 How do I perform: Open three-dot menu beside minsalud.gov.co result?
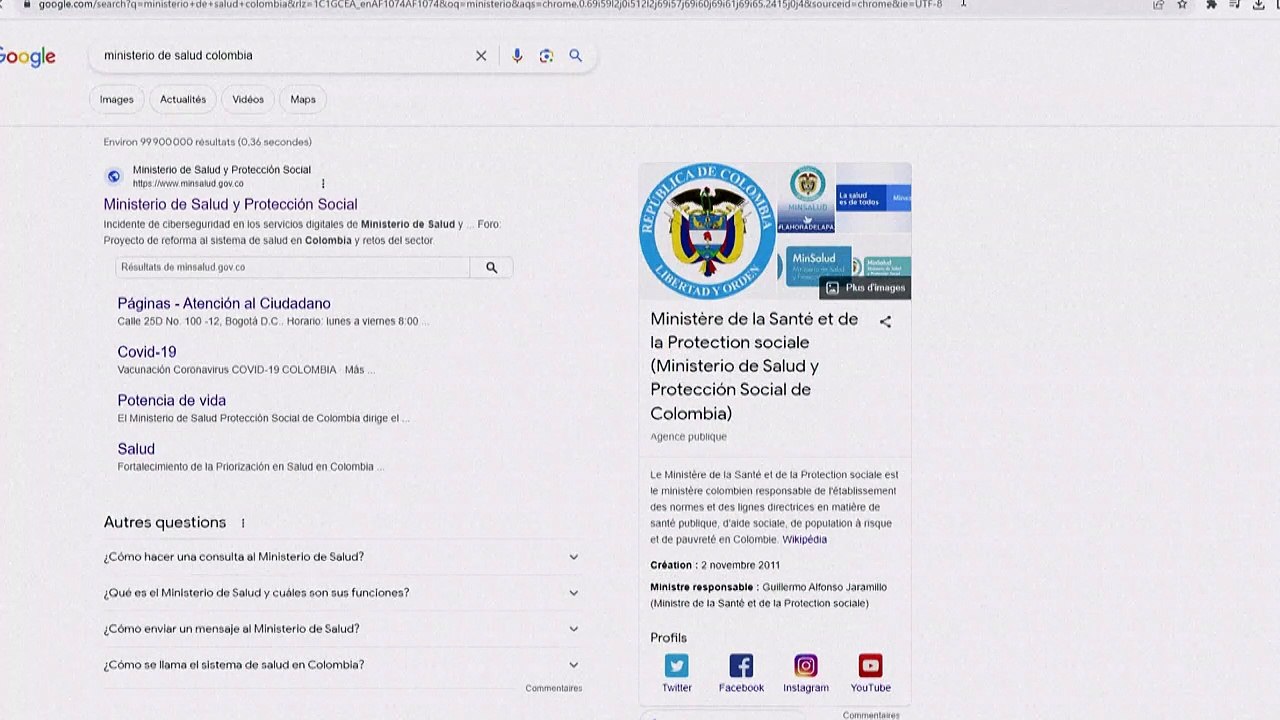(323, 184)
